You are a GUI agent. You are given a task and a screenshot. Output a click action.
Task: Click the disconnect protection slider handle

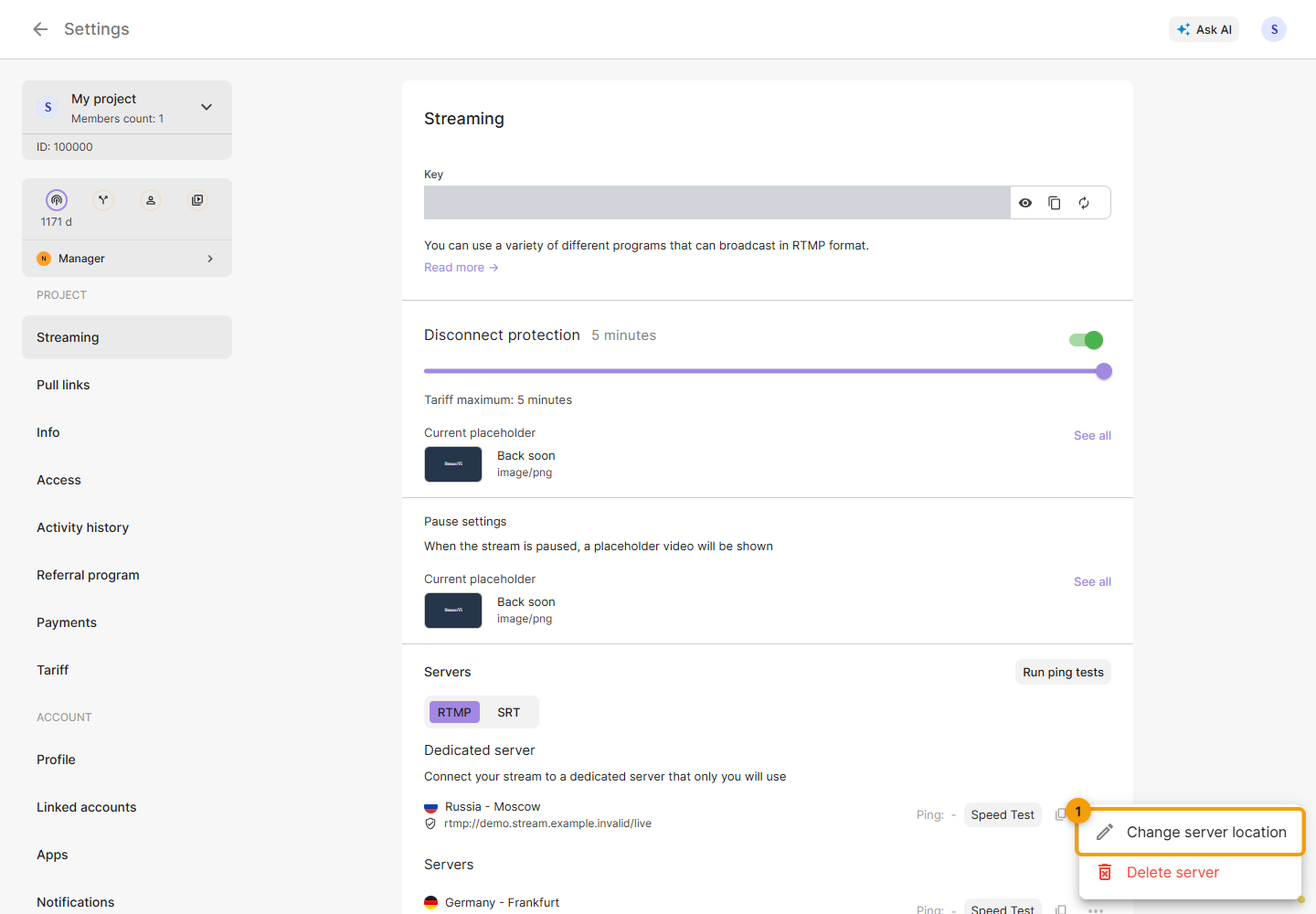click(1104, 371)
